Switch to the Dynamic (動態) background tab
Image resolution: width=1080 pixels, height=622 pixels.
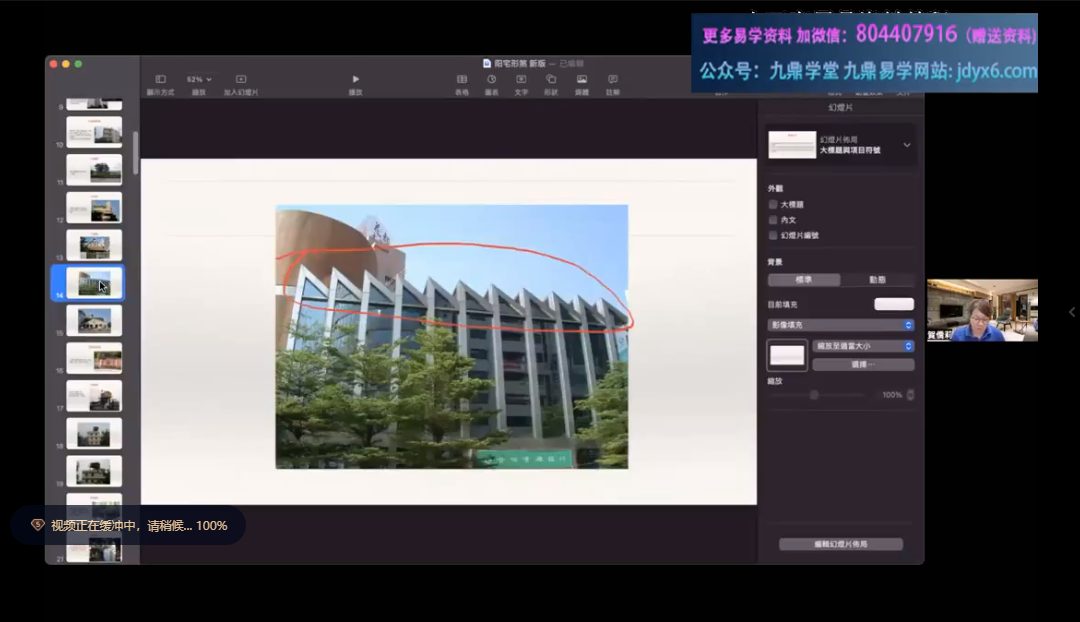pyautogui.click(x=877, y=280)
